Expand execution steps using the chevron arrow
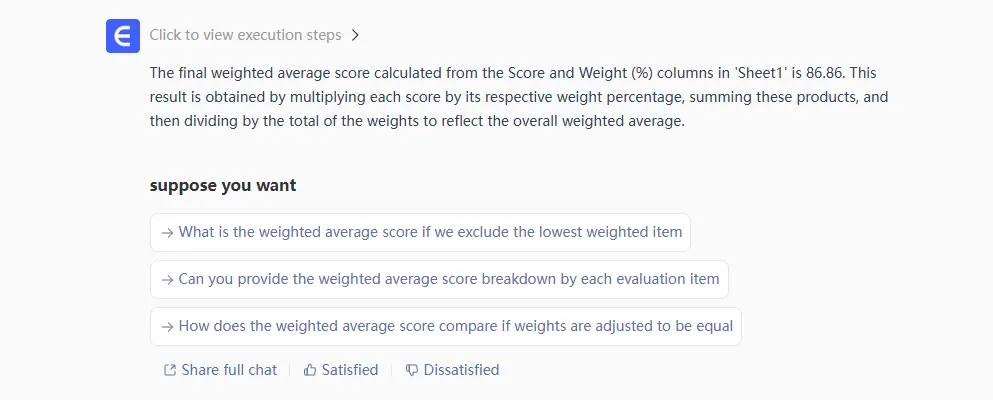993x400 pixels. point(355,35)
